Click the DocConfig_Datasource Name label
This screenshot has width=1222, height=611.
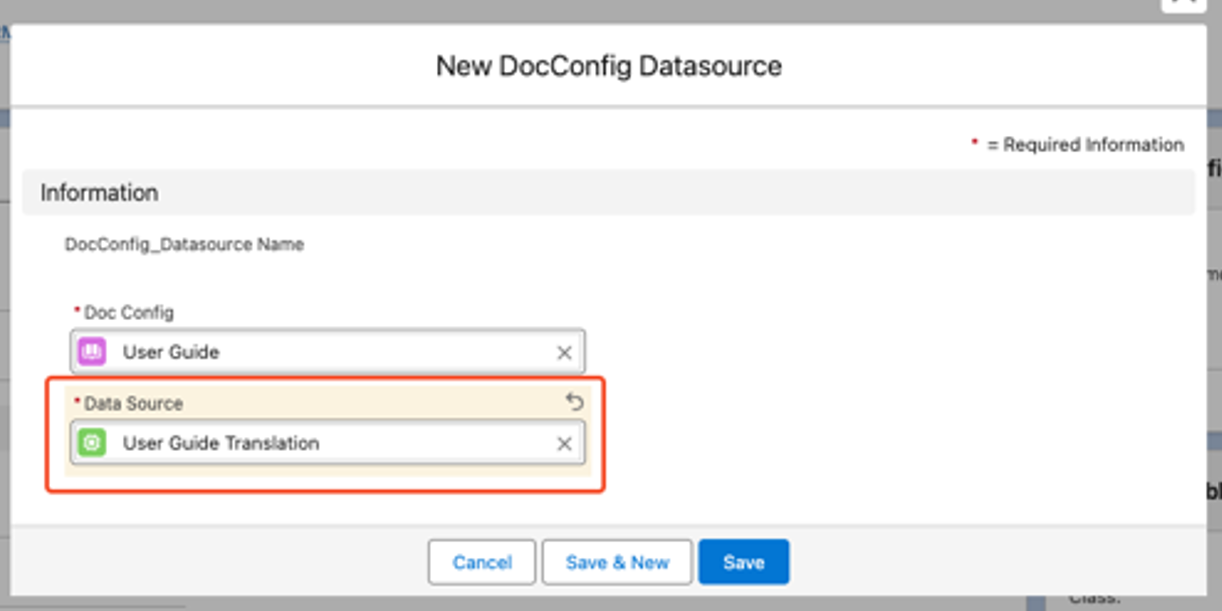[x=184, y=244]
